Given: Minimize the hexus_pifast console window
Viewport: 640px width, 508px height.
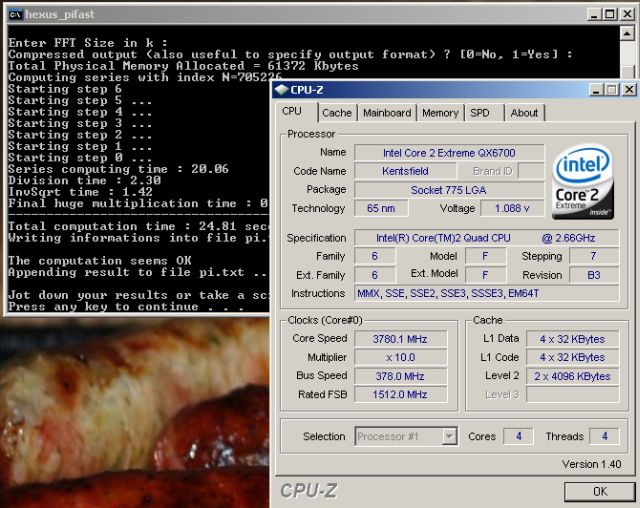Looking at the screenshot, I should tap(594, 14).
